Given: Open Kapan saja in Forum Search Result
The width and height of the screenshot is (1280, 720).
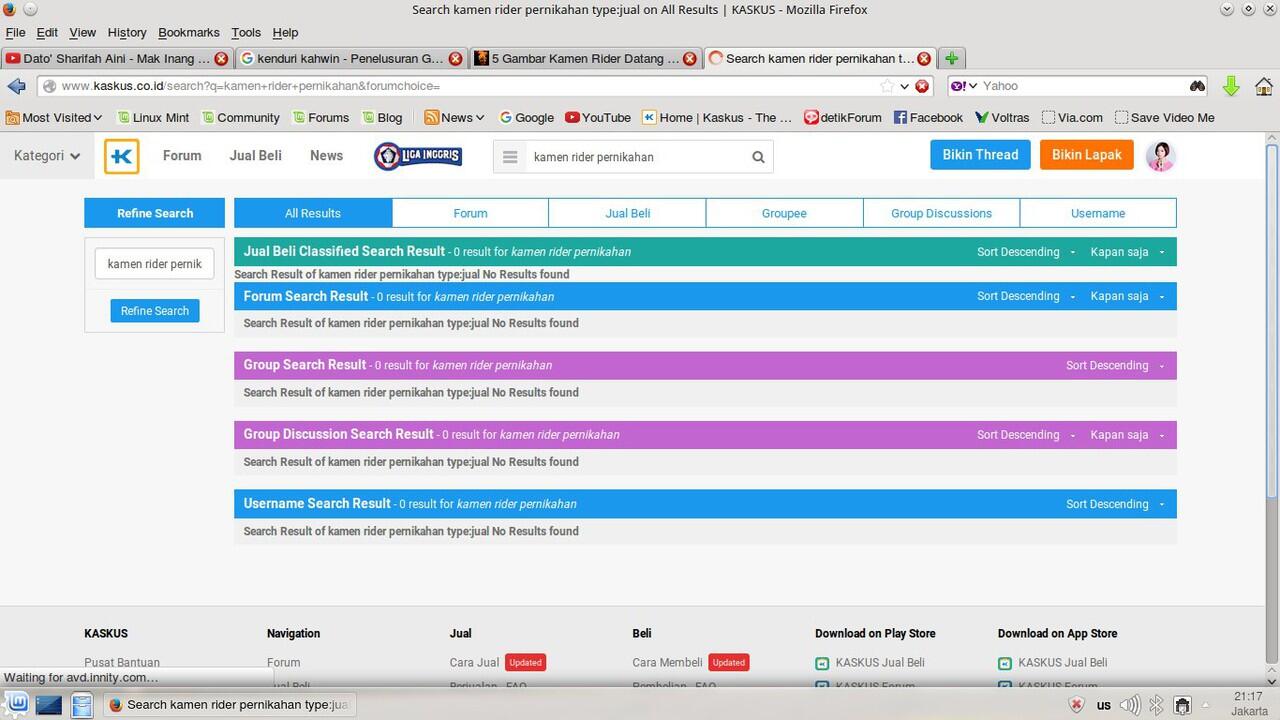Looking at the screenshot, I should click(x=1127, y=296).
